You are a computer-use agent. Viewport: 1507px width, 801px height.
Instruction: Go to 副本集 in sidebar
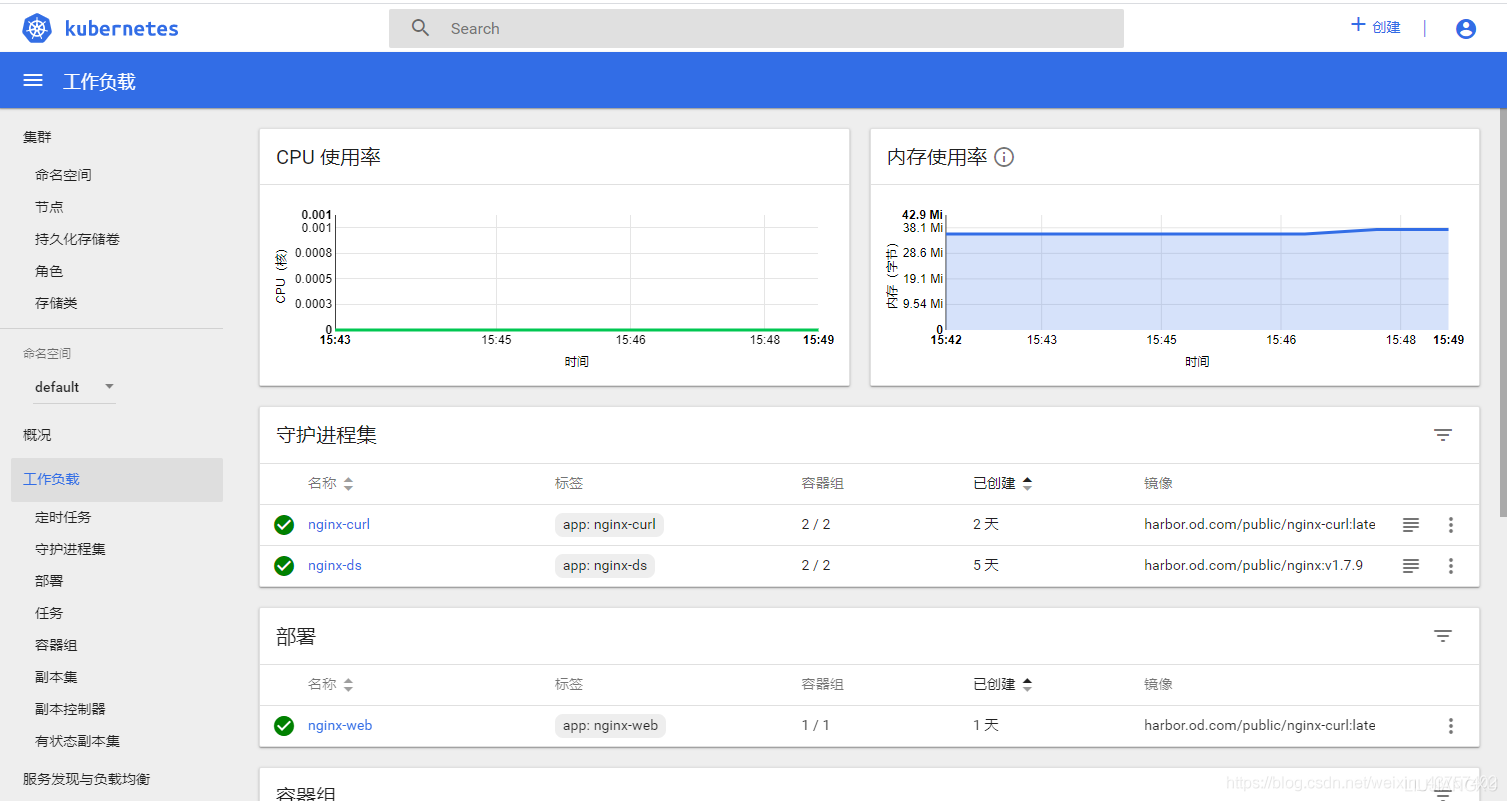(x=56, y=677)
